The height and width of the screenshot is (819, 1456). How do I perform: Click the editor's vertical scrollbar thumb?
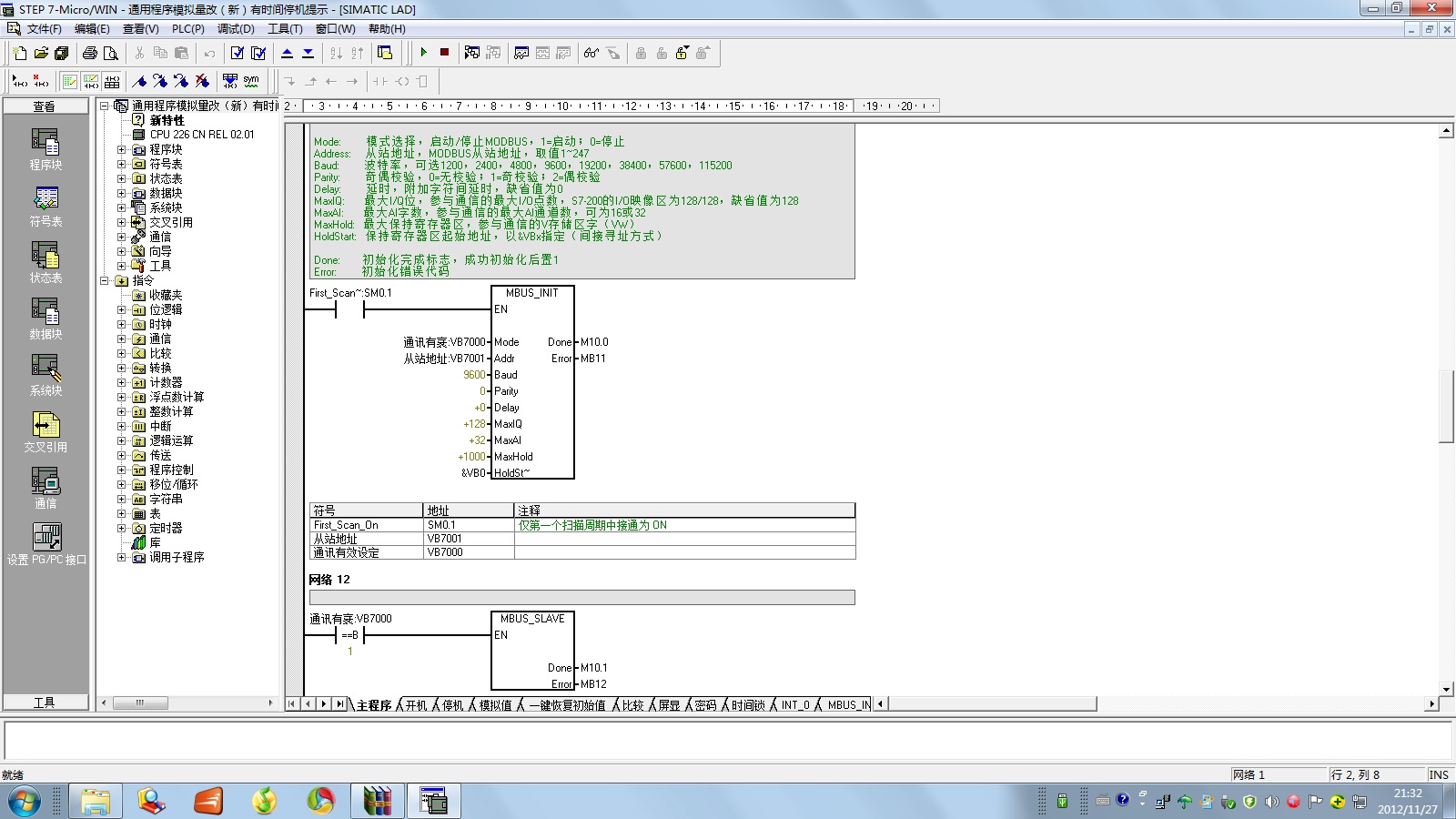tap(1446, 406)
